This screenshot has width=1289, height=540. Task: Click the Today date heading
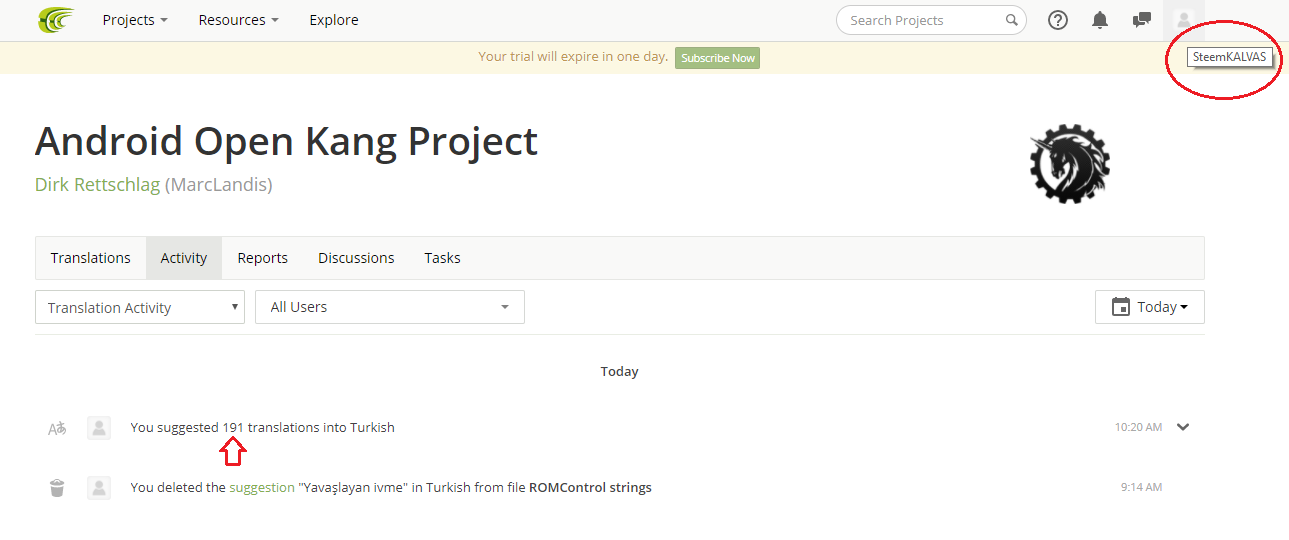tap(619, 371)
